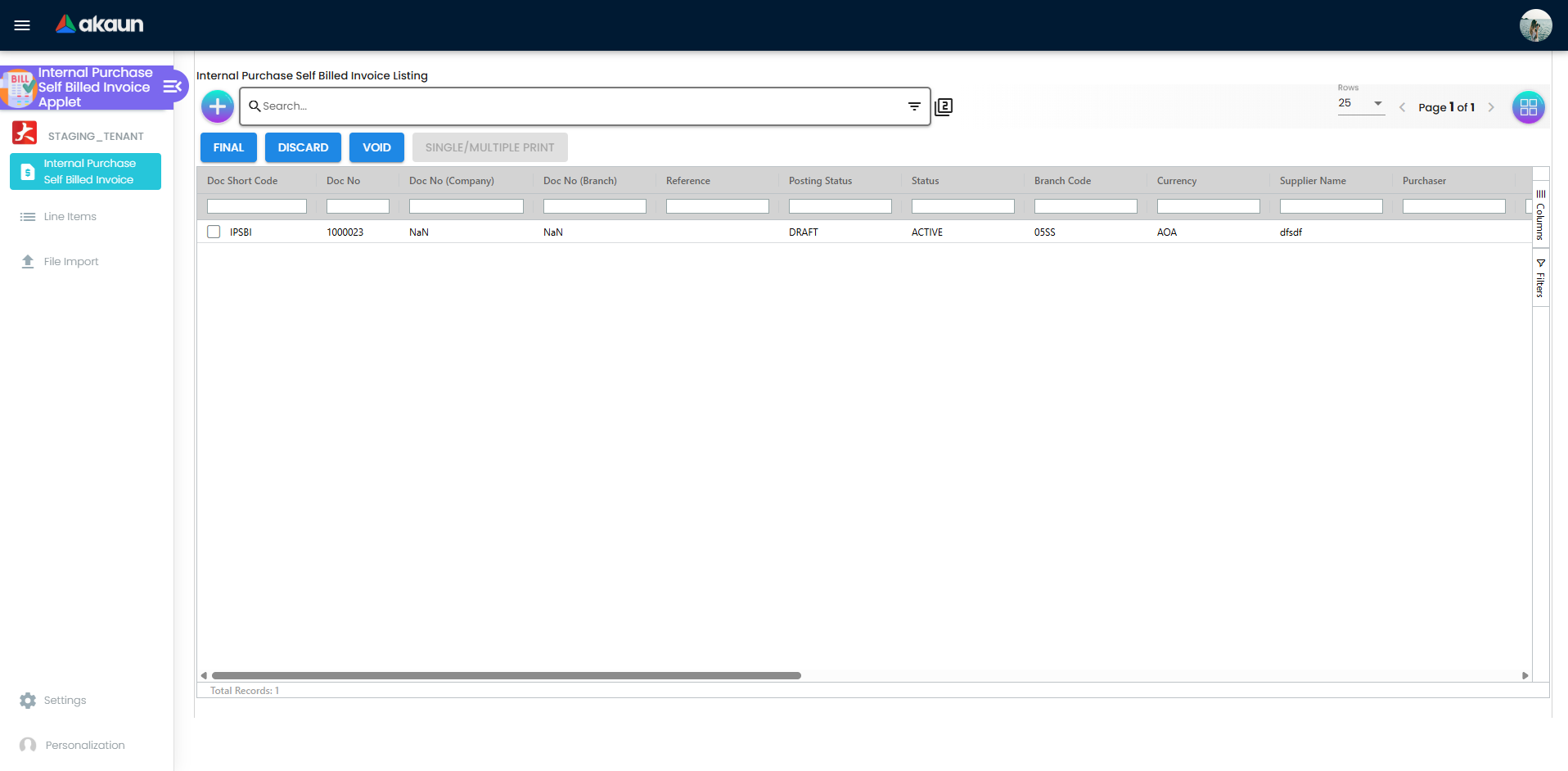Open the Filters panel on the right
The image size is (1568, 771).
(1541, 277)
